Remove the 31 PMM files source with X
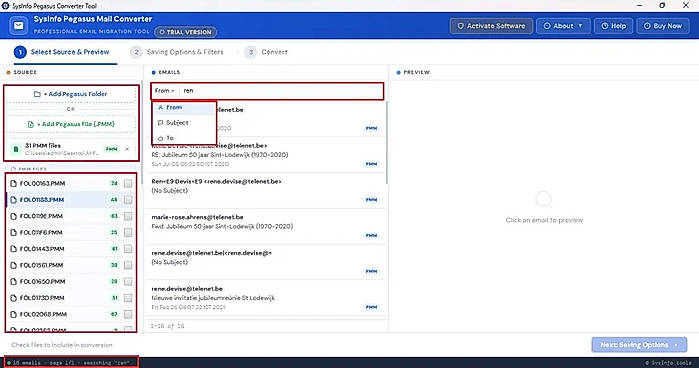 tap(127, 149)
